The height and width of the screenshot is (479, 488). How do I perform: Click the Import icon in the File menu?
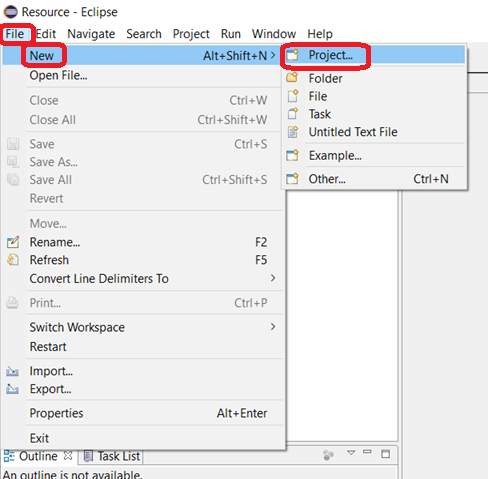[x=12, y=371]
